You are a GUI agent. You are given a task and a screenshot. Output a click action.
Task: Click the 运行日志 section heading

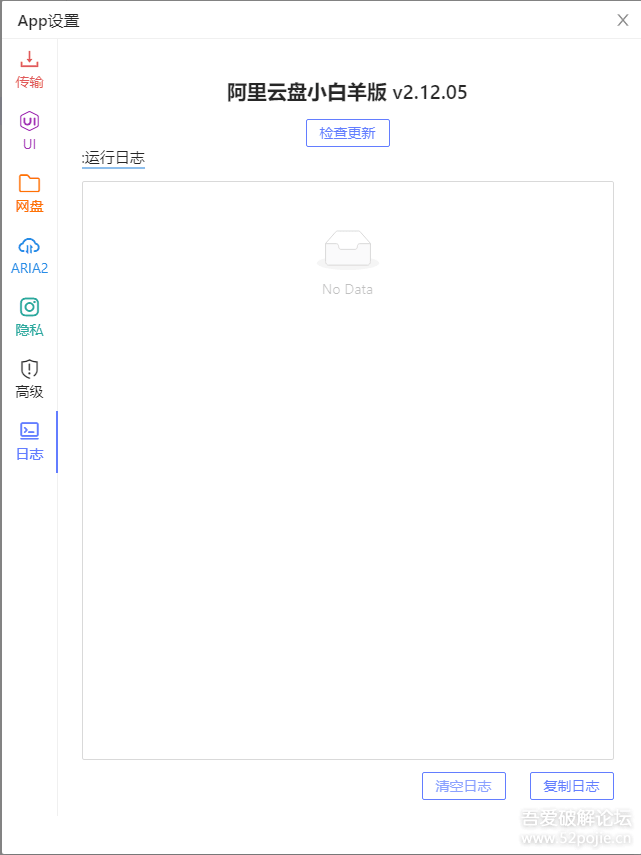[114, 158]
